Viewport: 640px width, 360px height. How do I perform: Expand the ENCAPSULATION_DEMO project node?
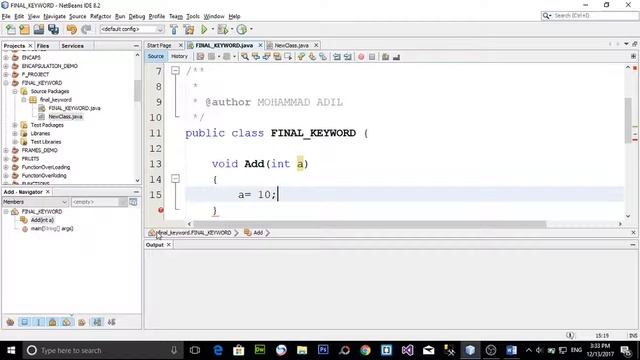tap(6, 66)
